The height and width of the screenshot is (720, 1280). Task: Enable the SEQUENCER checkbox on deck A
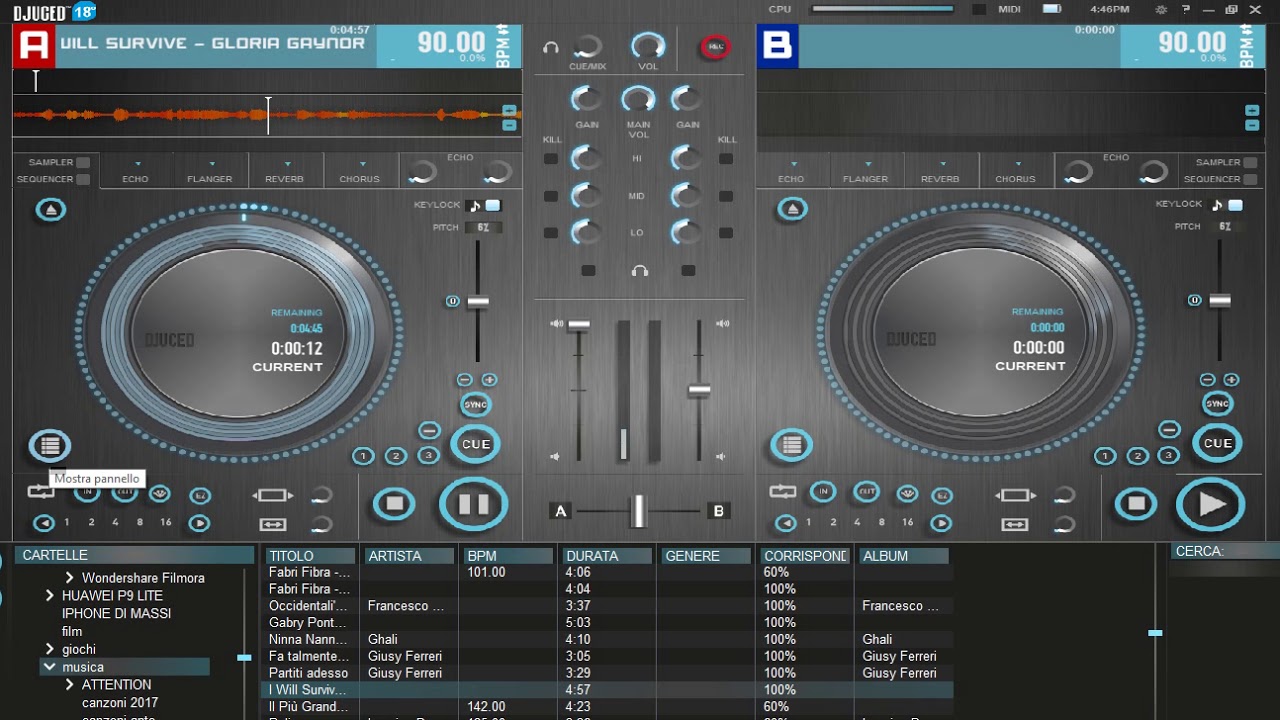click(83, 179)
